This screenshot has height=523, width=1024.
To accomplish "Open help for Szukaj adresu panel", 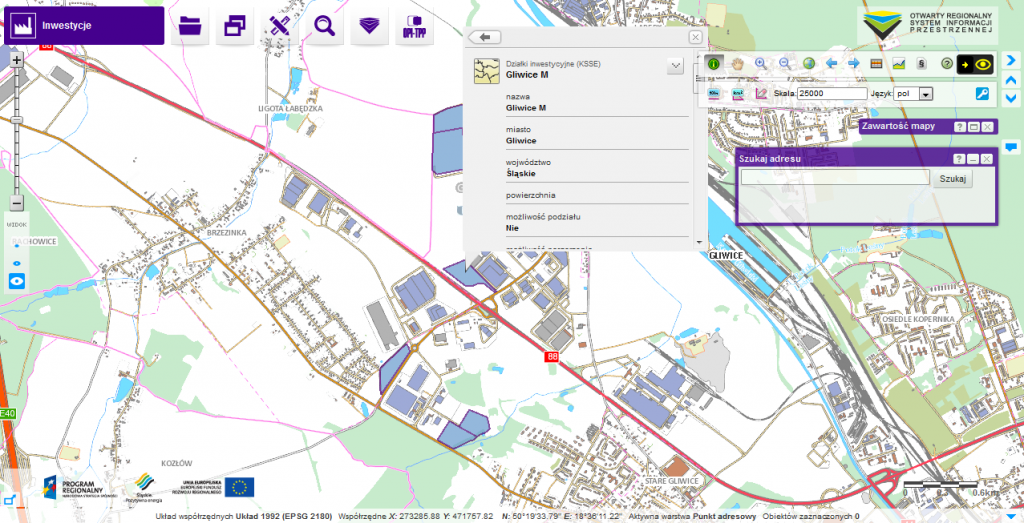I will tap(959, 159).
